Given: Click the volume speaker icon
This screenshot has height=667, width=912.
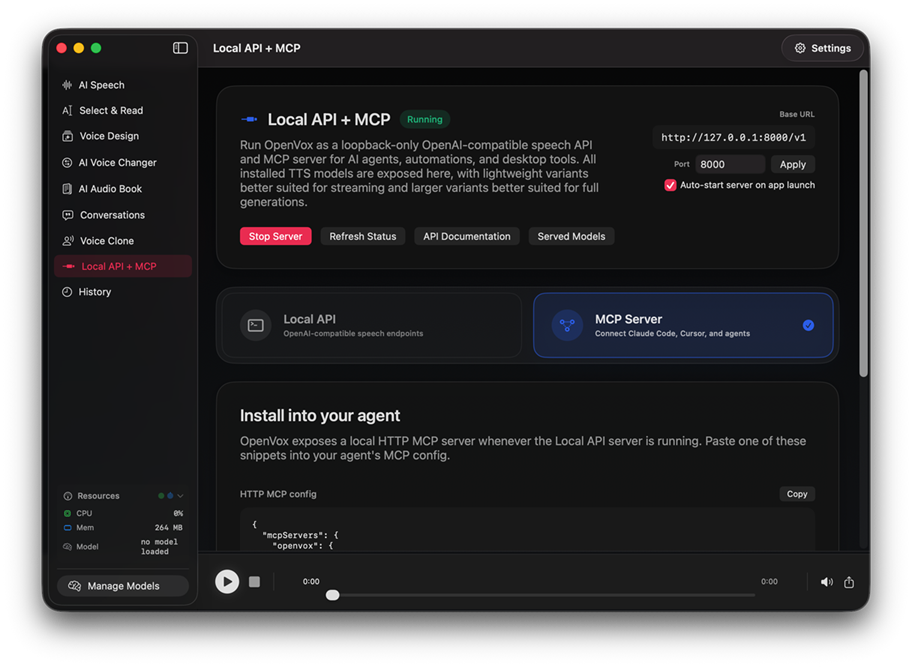Looking at the screenshot, I should point(826,582).
